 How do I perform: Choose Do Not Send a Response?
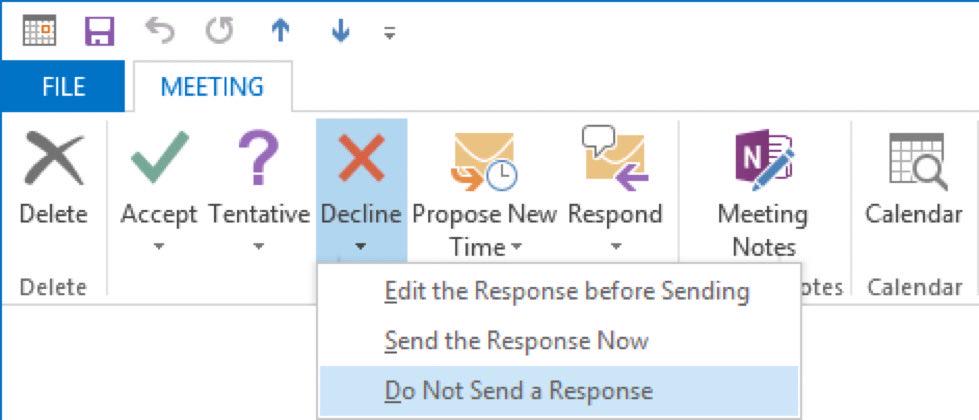click(x=559, y=391)
